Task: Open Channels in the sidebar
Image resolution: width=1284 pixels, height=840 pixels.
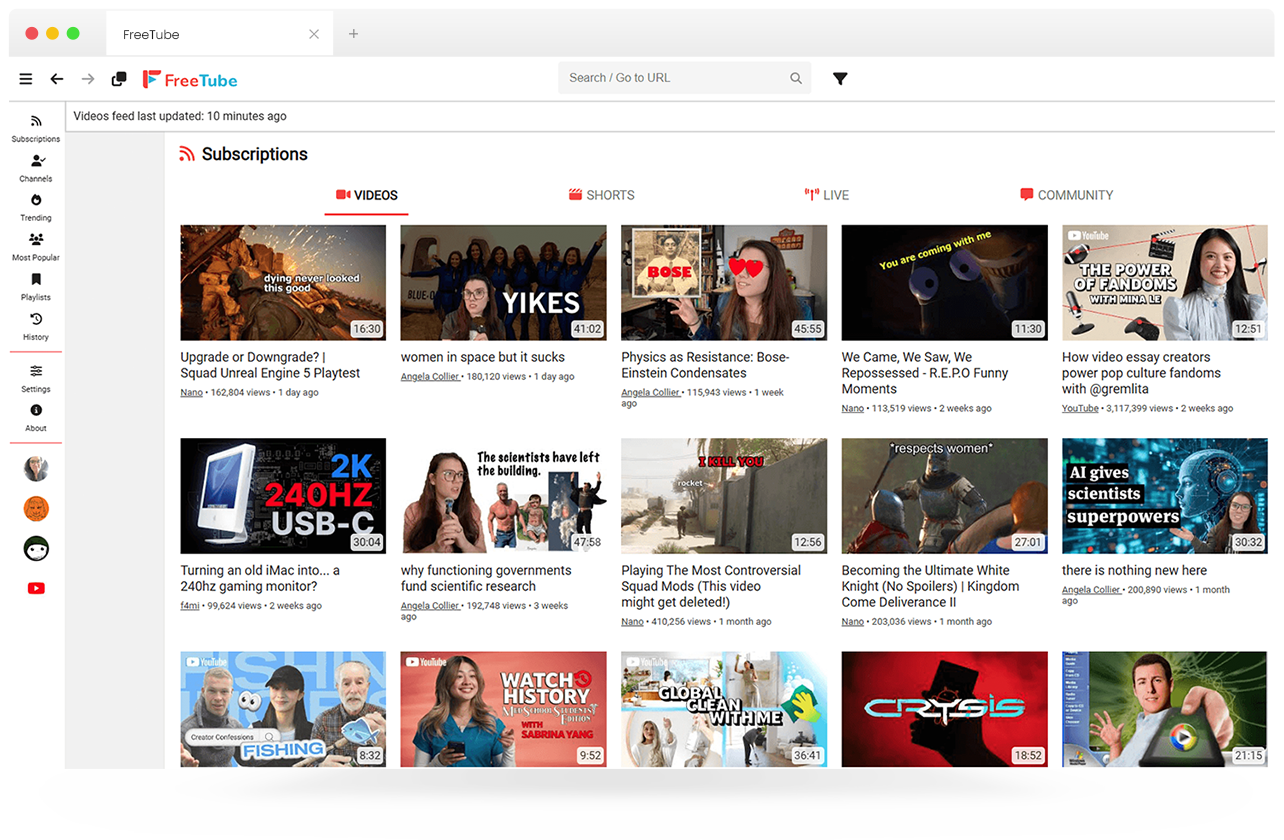Action: click(x=36, y=167)
